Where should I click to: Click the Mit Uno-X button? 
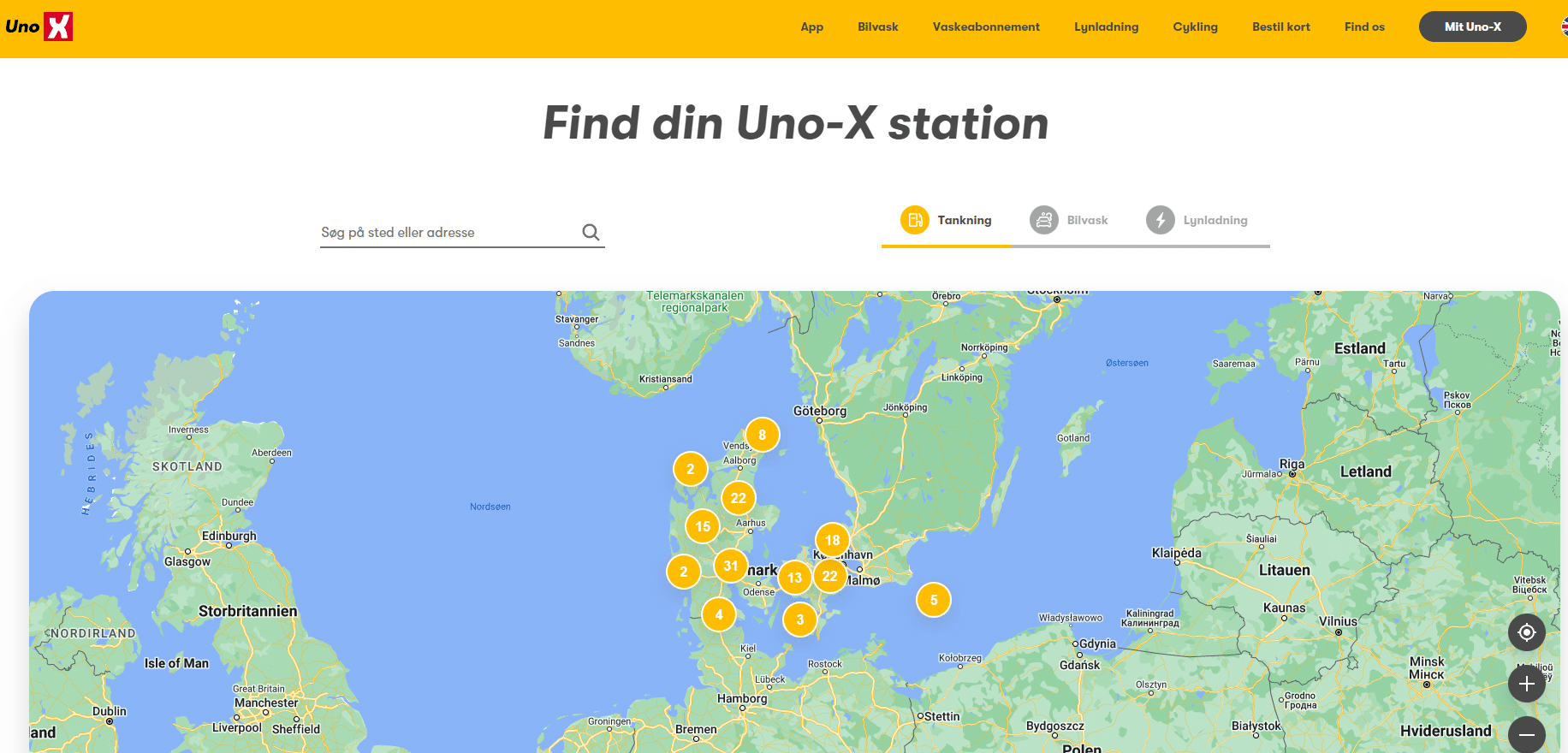(x=1472, y=27)
